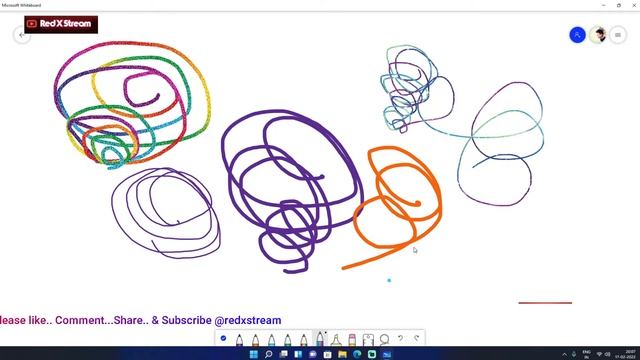This screenshot has width=640, height=360.
Task: Open the Windows Start menu
Action: pos(253,354)
